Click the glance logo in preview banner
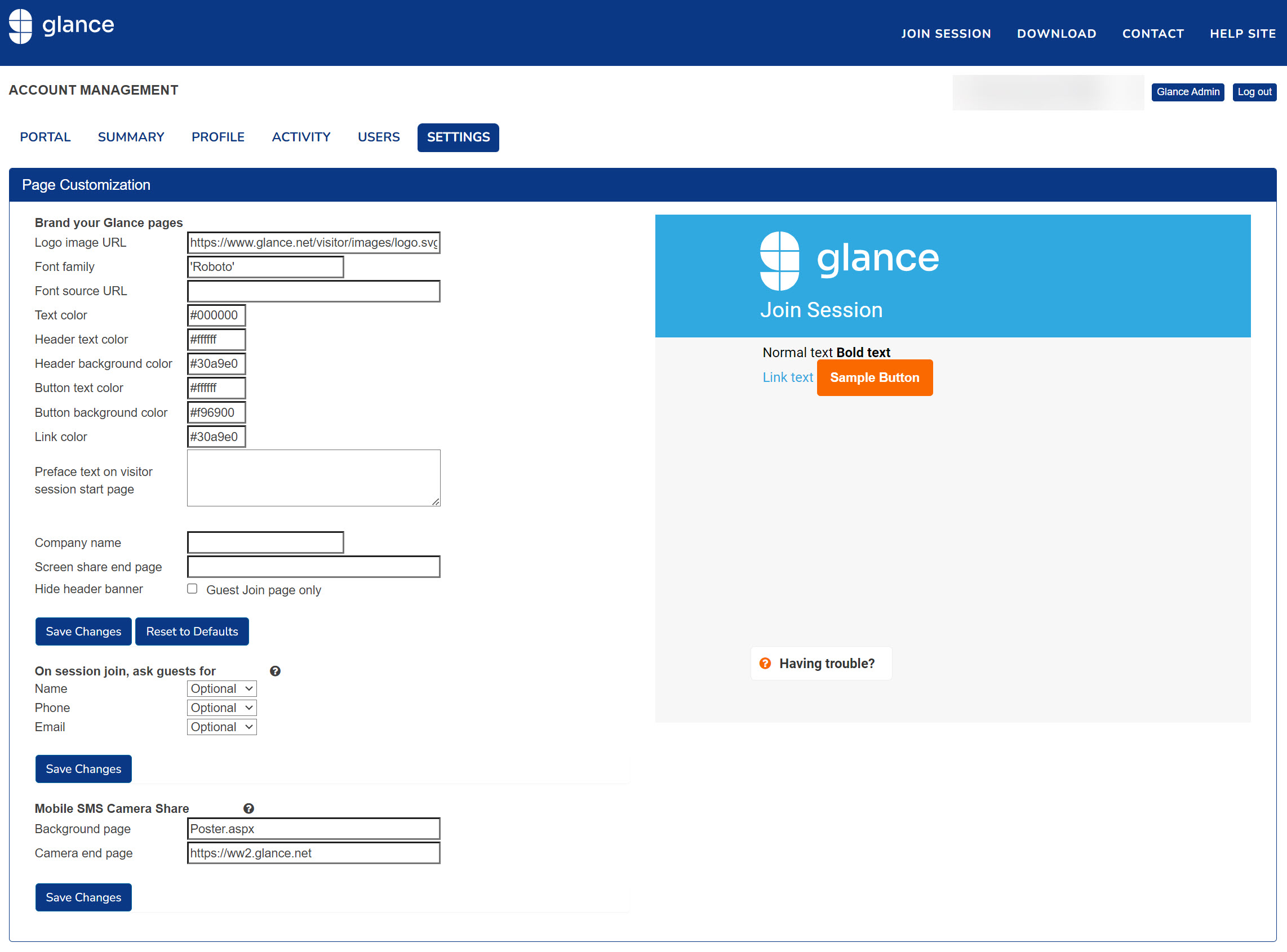Image resolution: width=1287 pixels, height=952 pixels. click(x=849, y=260)
